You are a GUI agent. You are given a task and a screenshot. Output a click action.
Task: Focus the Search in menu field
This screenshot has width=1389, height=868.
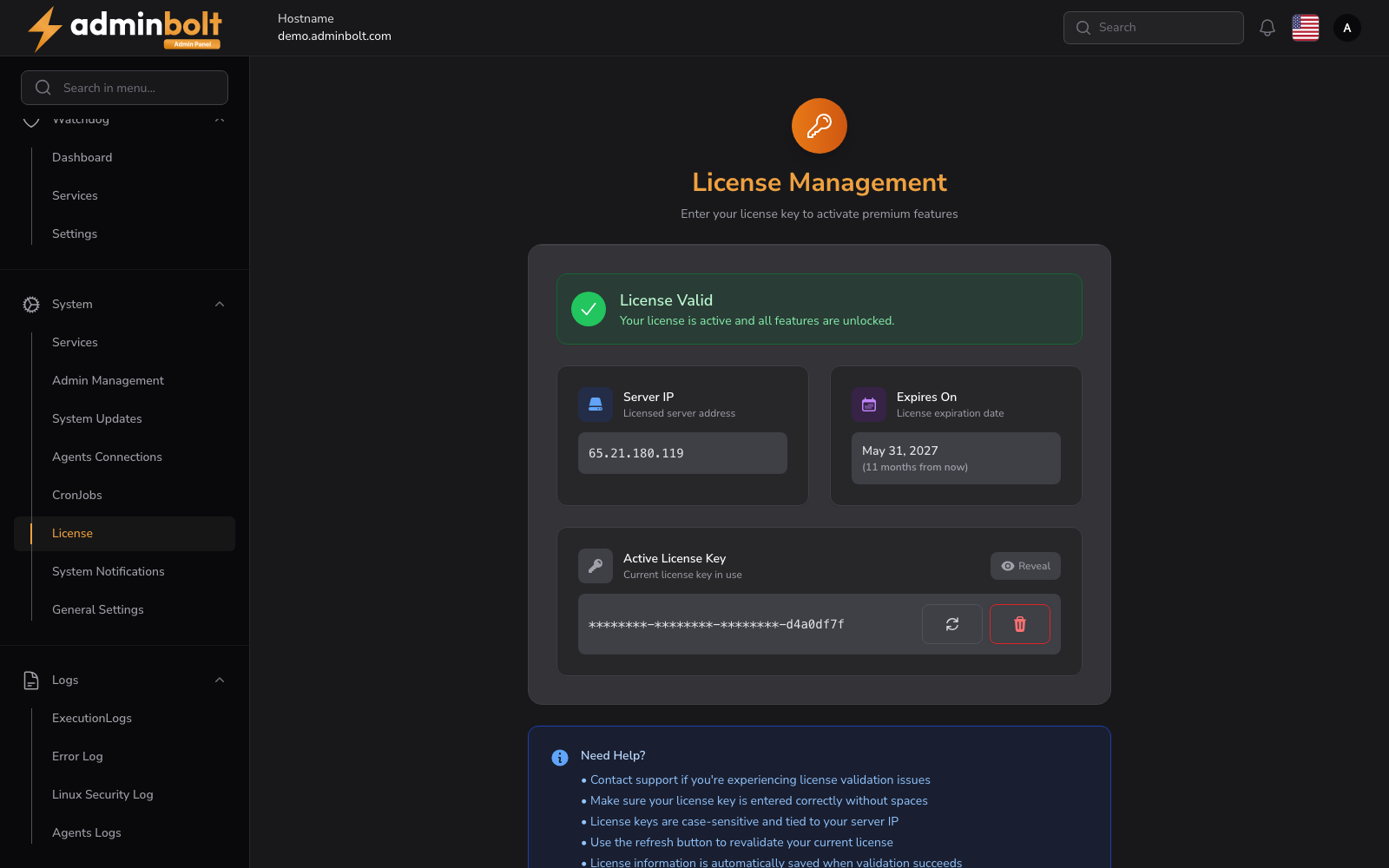click(124, 88)
